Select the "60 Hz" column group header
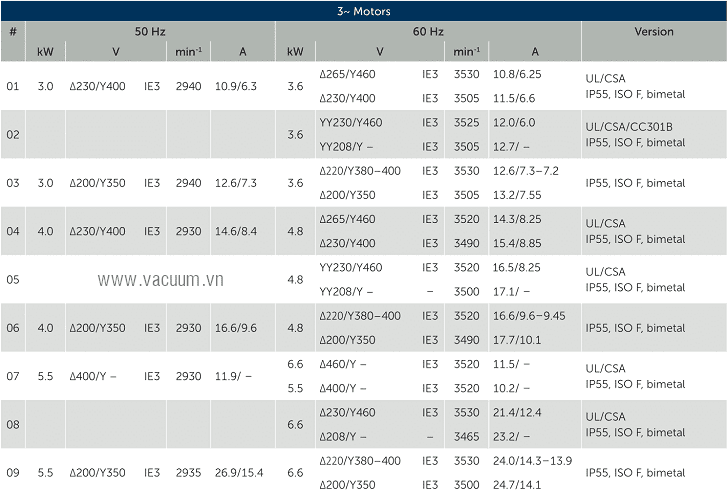 (x=428, y=32)
